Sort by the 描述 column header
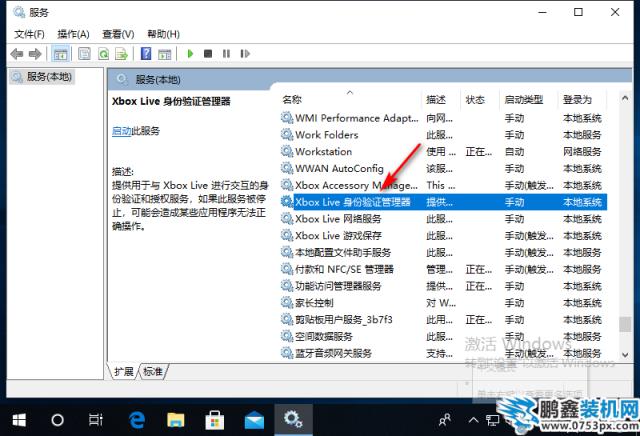 point(436,100)
